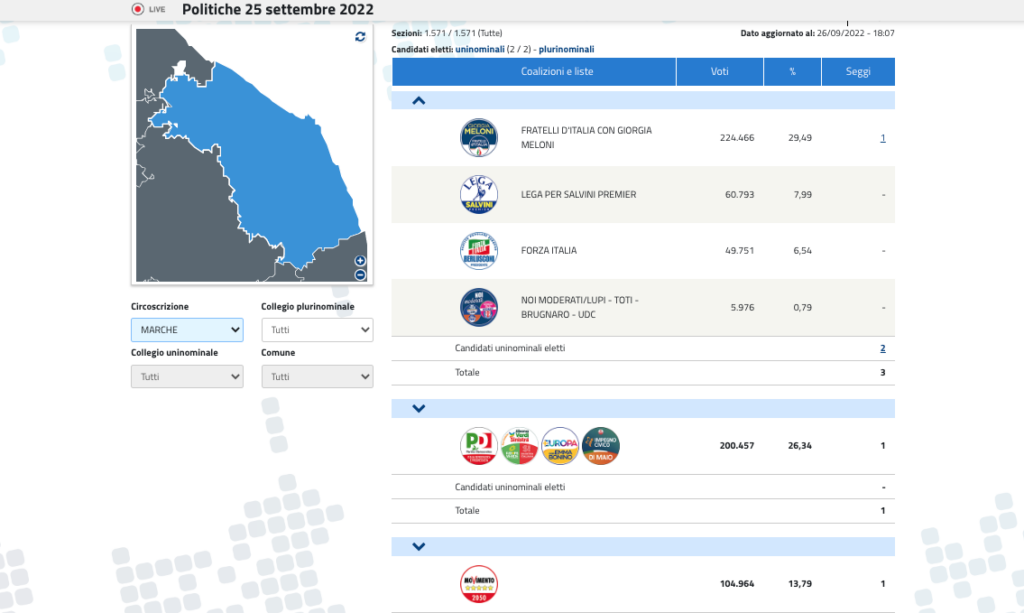The image size is (1024, 613).
Task: Click the 13,79 percentage value
Action: coord(800,584)
